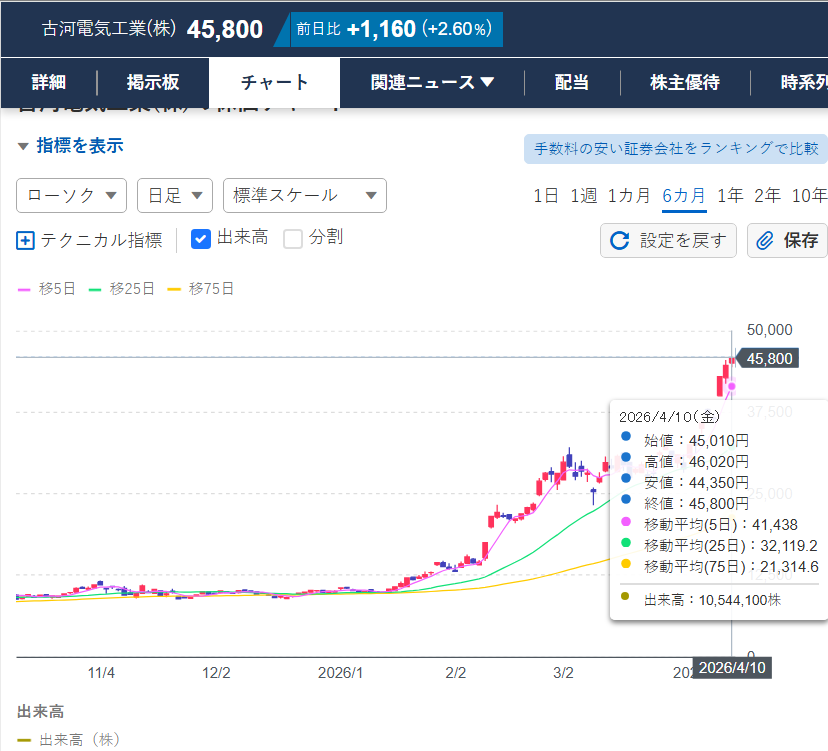The height and width of the screenshot is (751, 828).
Task: Click the yellow 出来高（株） legend swatch
Action: (24, 736)
